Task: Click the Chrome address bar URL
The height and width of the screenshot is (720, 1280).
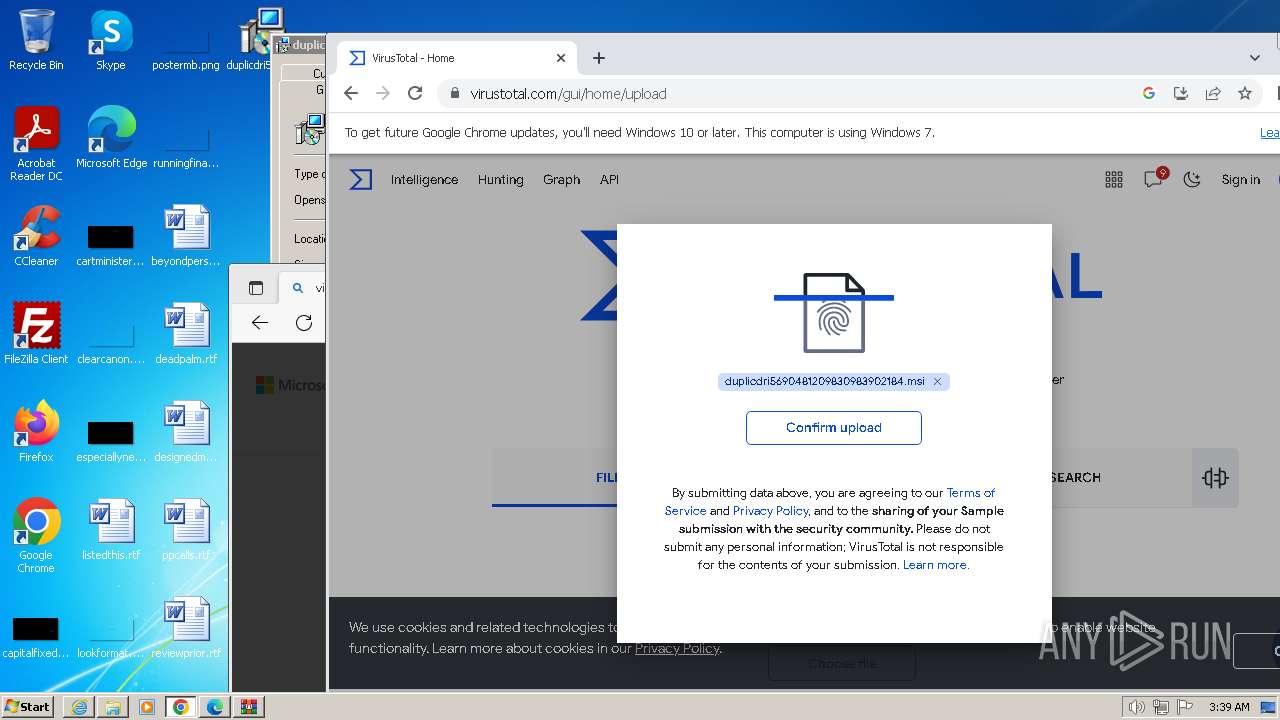Action: [x=568, y=94]
